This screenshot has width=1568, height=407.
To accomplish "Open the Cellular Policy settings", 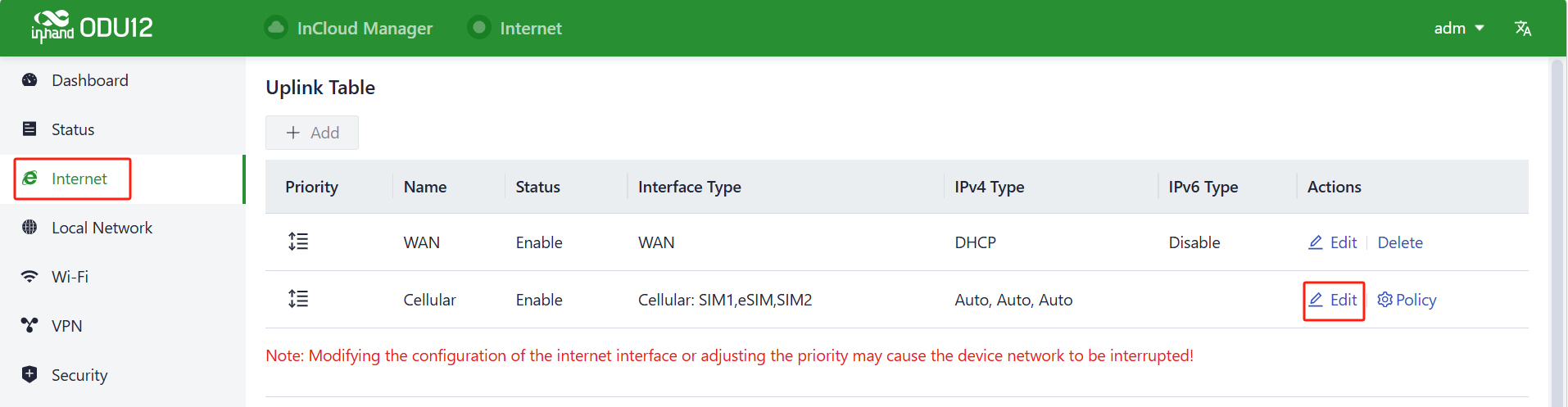I will tap(1407, 300).
